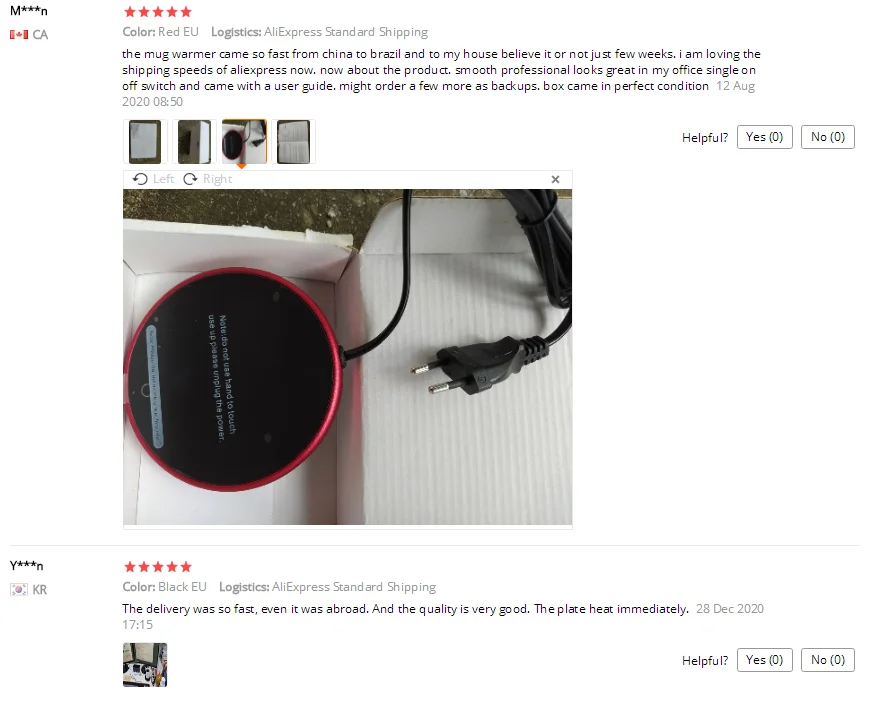Viewport: 870px width, 702px height.
Task: Click the 'Right' rotate label
Action: point(218,179)
